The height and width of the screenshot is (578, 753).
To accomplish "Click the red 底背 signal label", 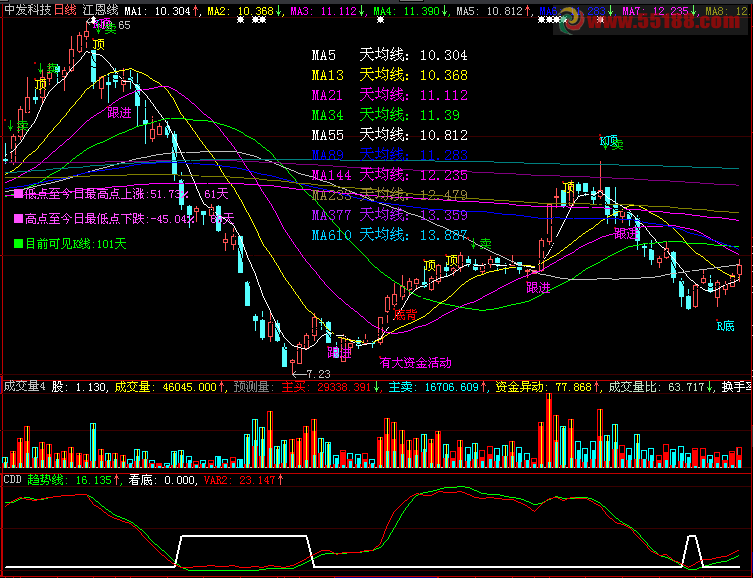I will 405,315.
